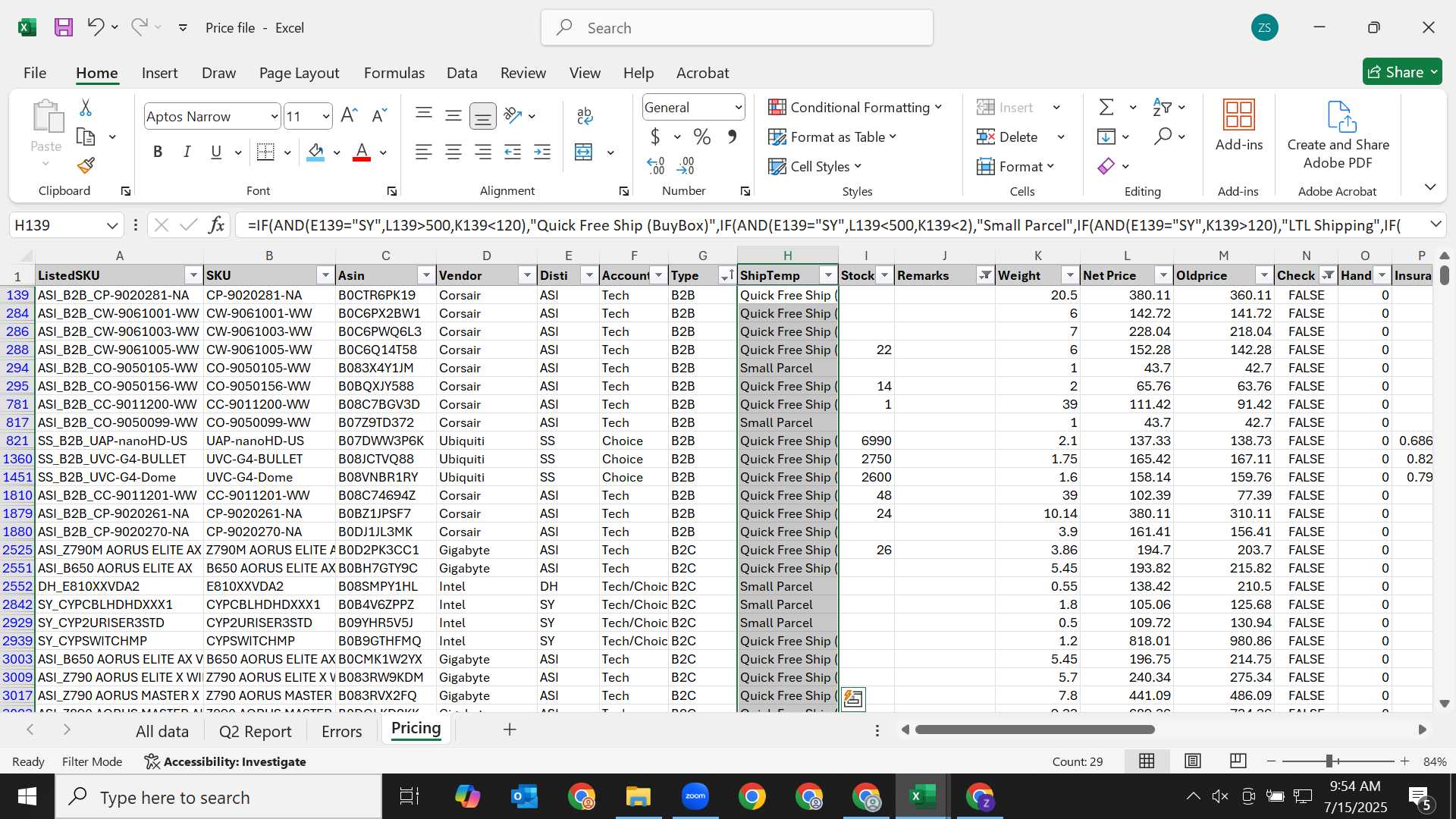
Task: Click the Orientation text angle icon
Action: [x=513, y=115]
